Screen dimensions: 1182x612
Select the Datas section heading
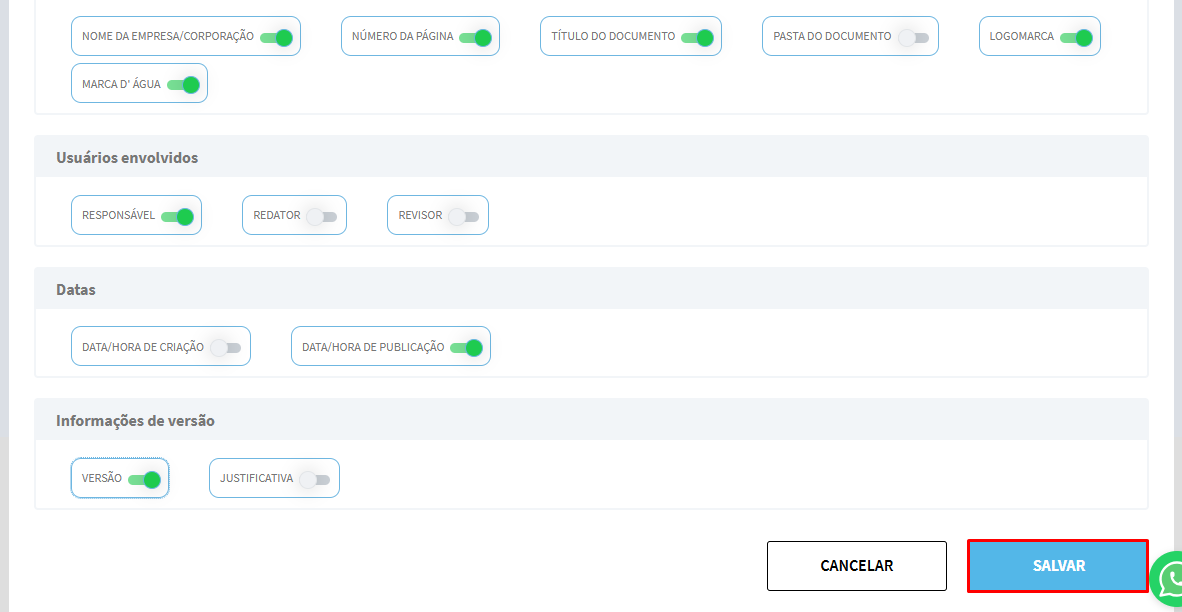(x=76, y=290)
